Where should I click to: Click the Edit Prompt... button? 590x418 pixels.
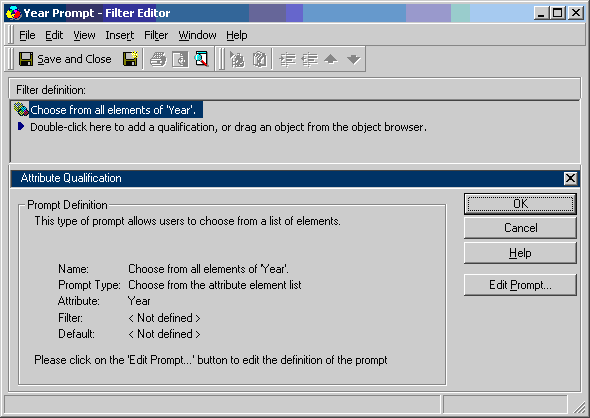click(x=520, y=285)
